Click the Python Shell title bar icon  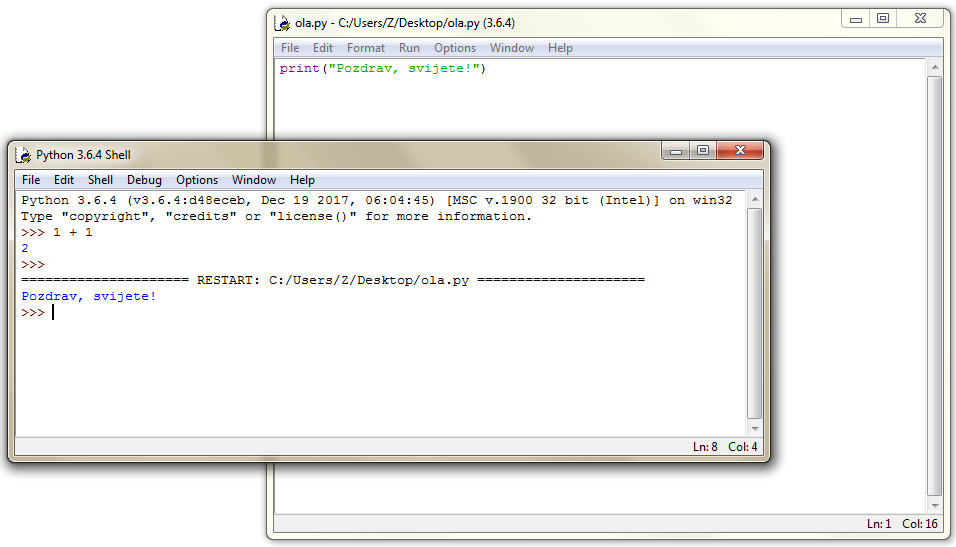pyautogui.click(x=24, y=155)
